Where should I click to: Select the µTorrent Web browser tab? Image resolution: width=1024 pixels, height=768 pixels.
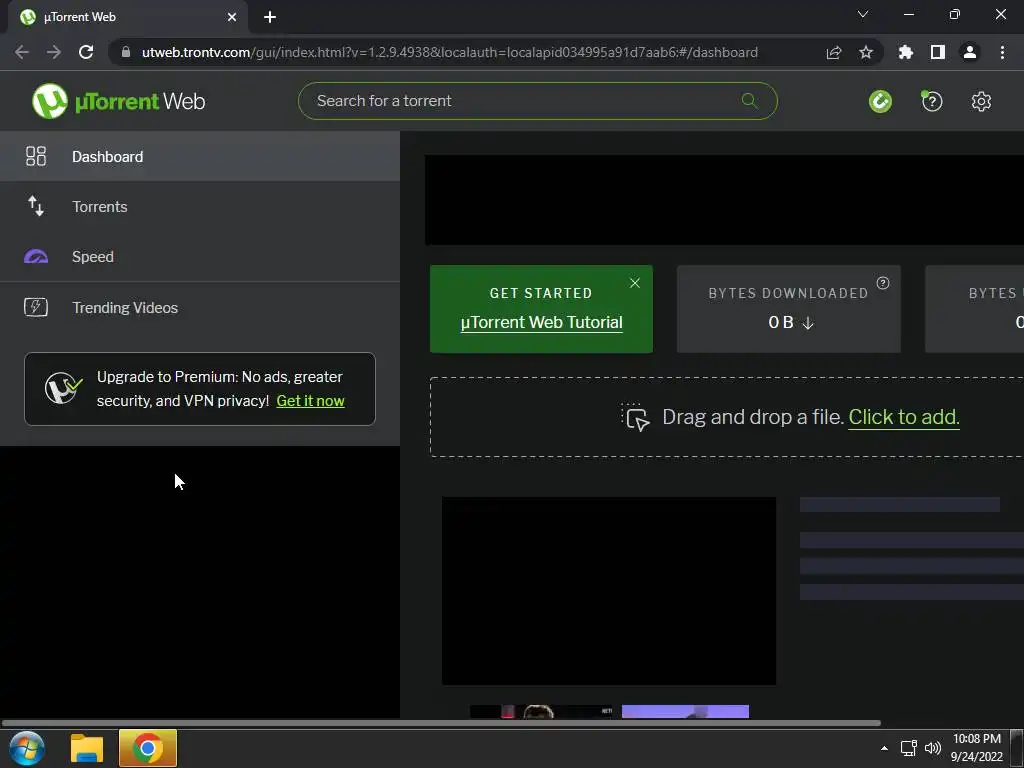(x=128, y=17)
